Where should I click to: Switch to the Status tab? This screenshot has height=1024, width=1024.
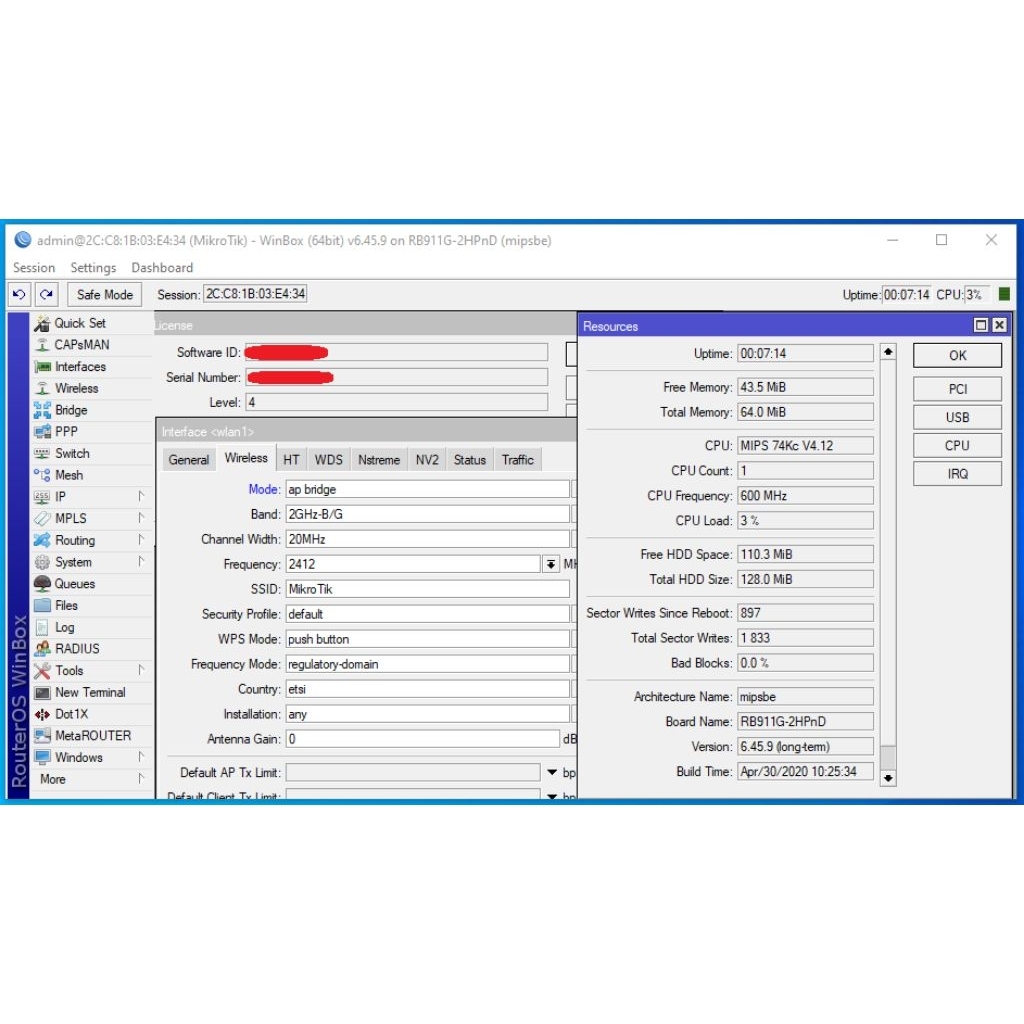(x=470, y=460)
